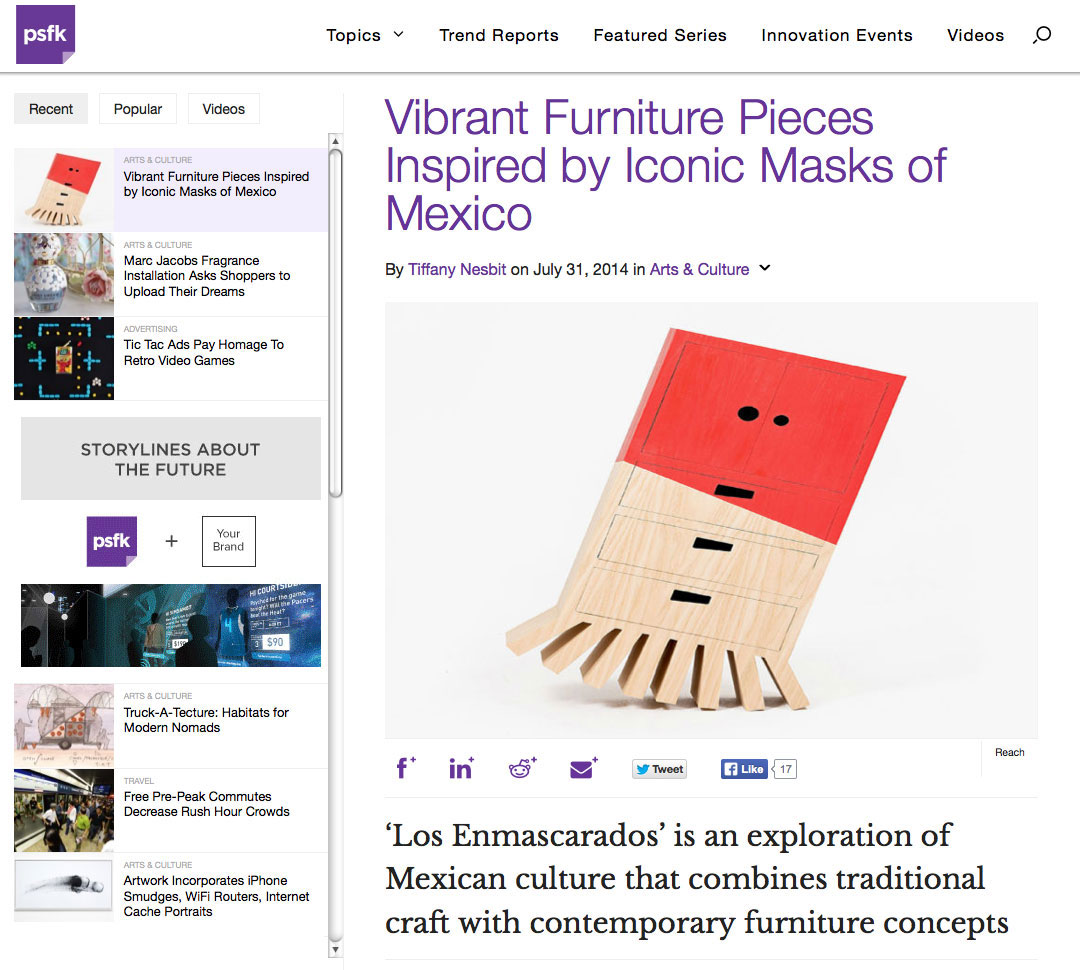Share article on Reddit icon
1080x970 pixels.
coord(522,768)
